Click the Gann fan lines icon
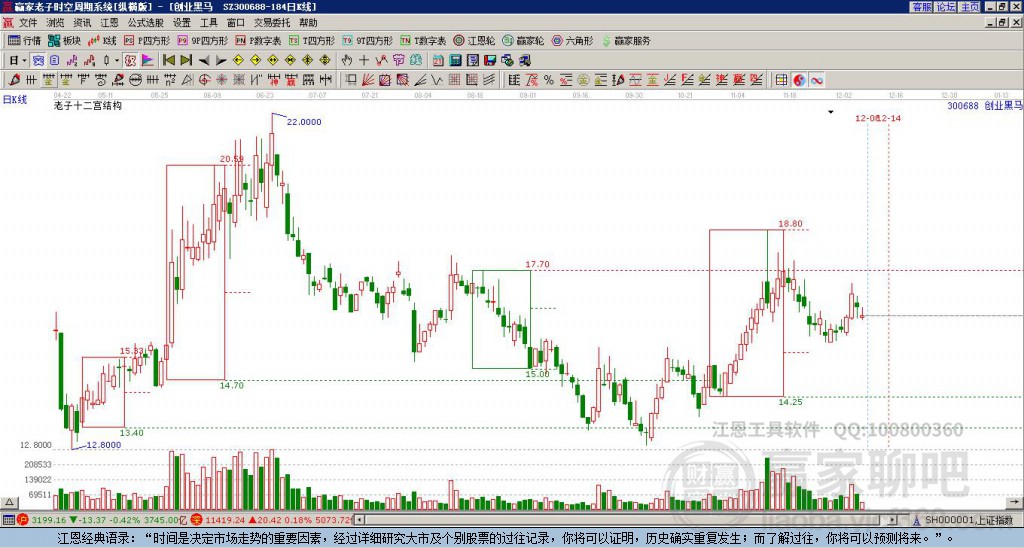 coord(368,80)
